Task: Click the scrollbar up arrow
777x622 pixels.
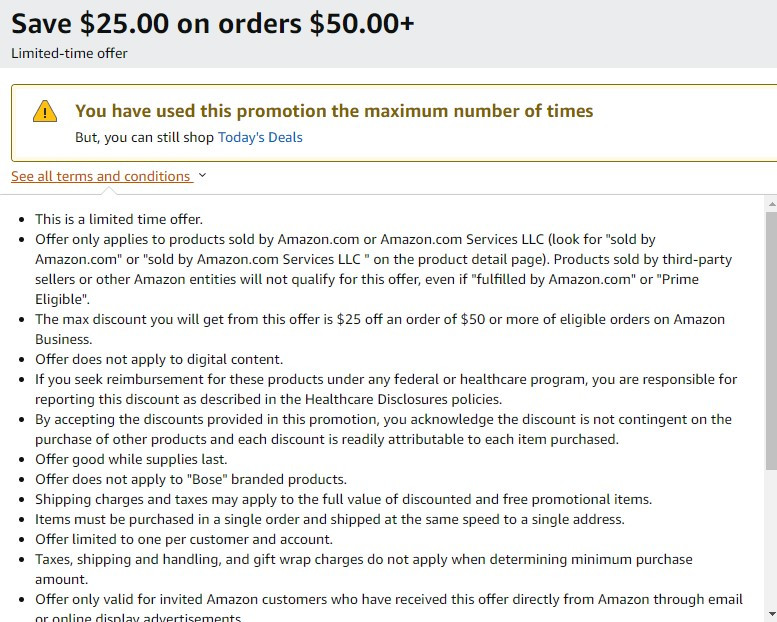Action: coord(772,204)
